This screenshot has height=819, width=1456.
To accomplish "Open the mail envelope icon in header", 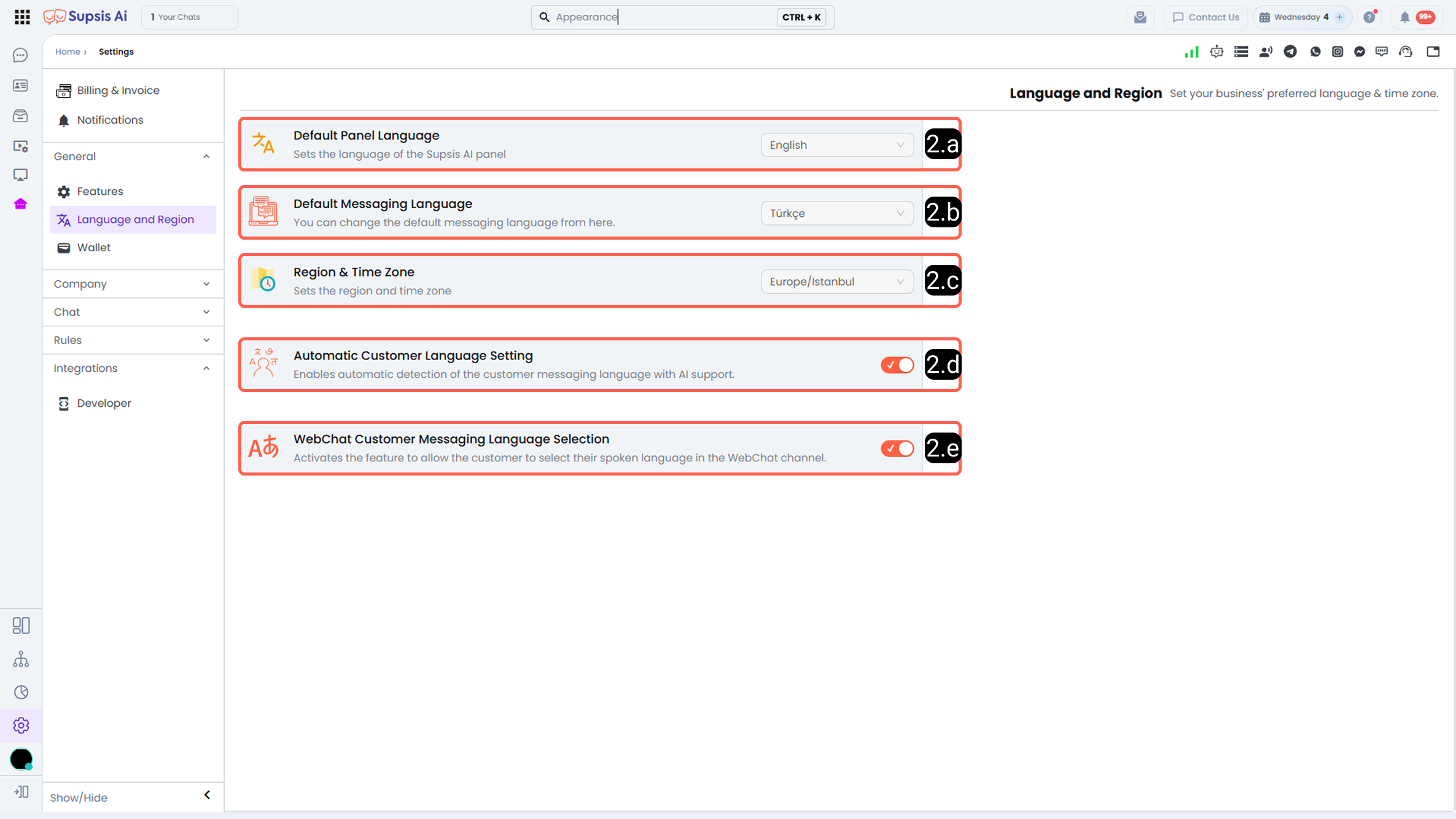I will point(1140,17).
